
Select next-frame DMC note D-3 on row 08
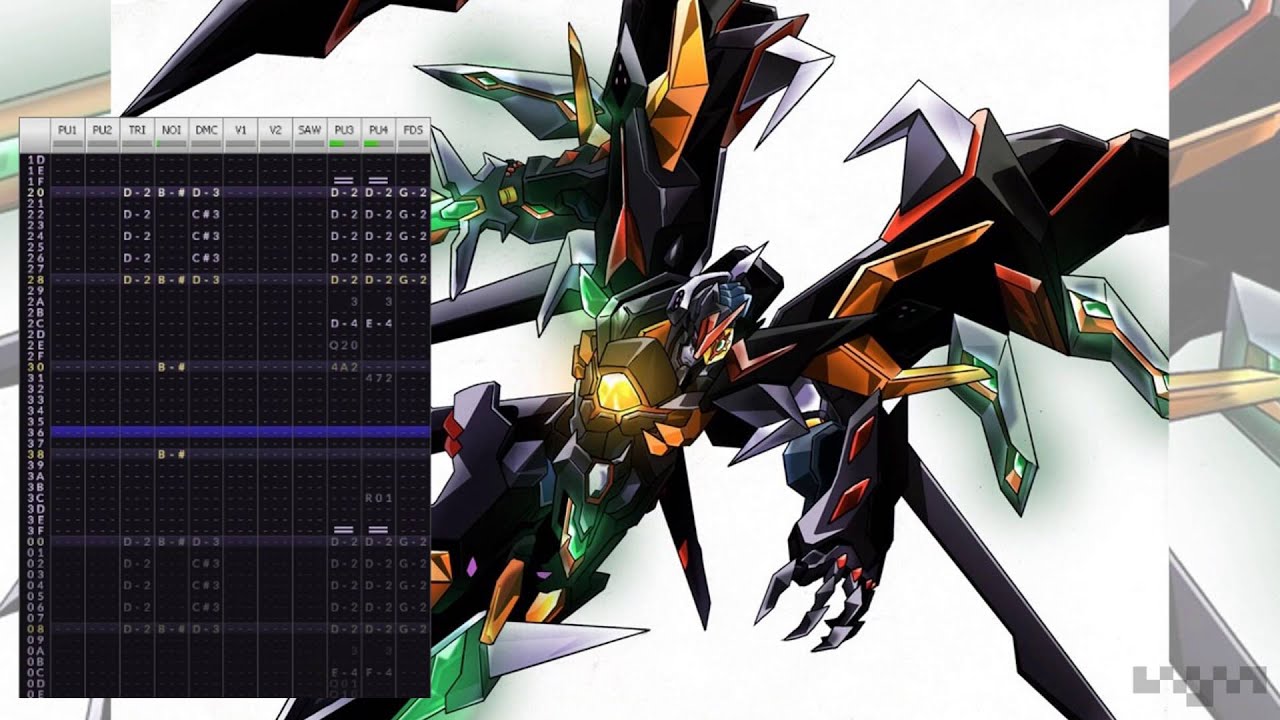(x=206, y=628)
